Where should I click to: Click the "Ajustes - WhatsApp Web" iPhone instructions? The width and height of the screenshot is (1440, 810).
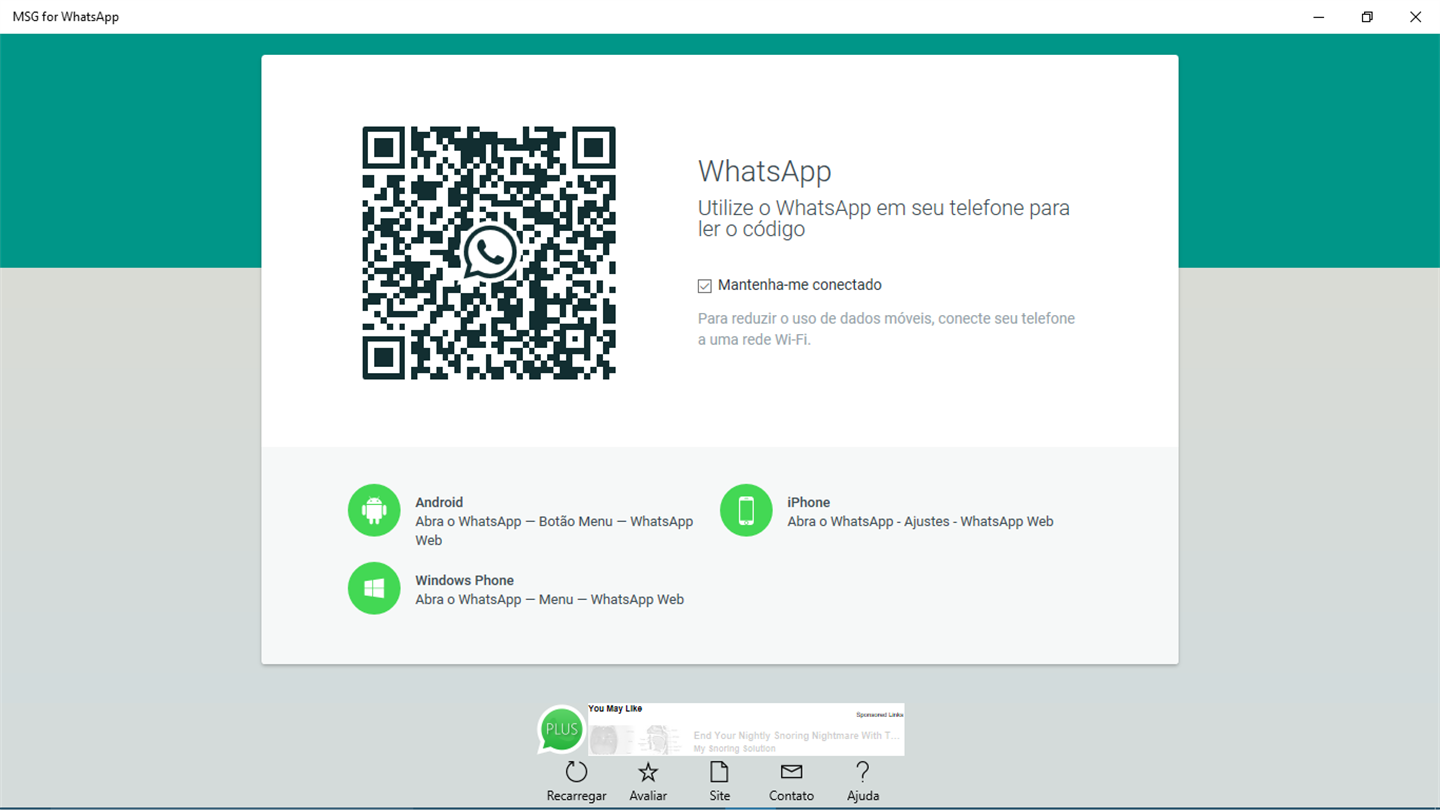[920, 522]
